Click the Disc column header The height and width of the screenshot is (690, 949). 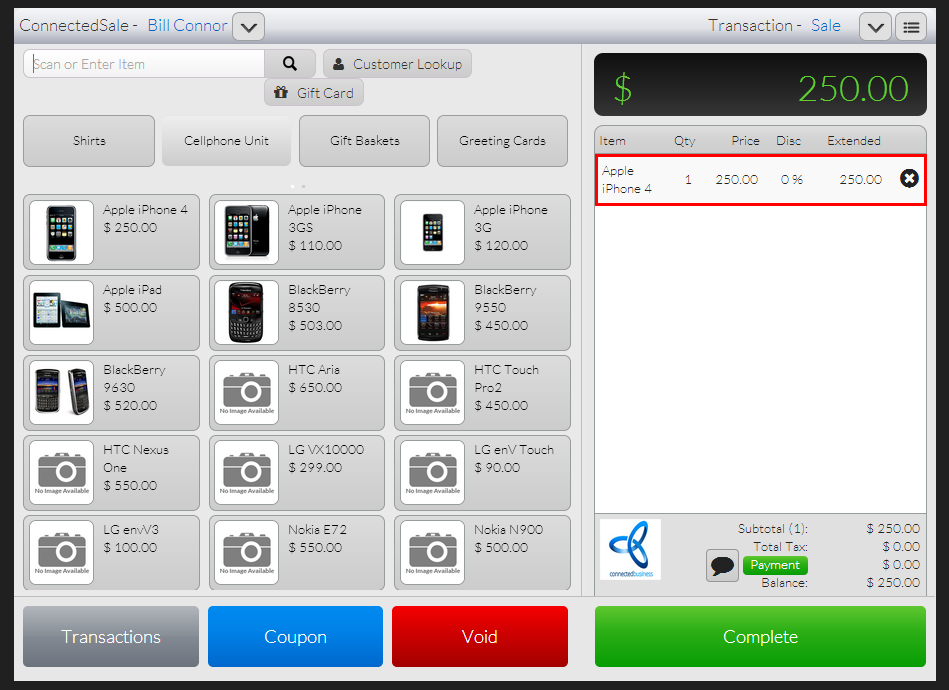click(789, 140)
